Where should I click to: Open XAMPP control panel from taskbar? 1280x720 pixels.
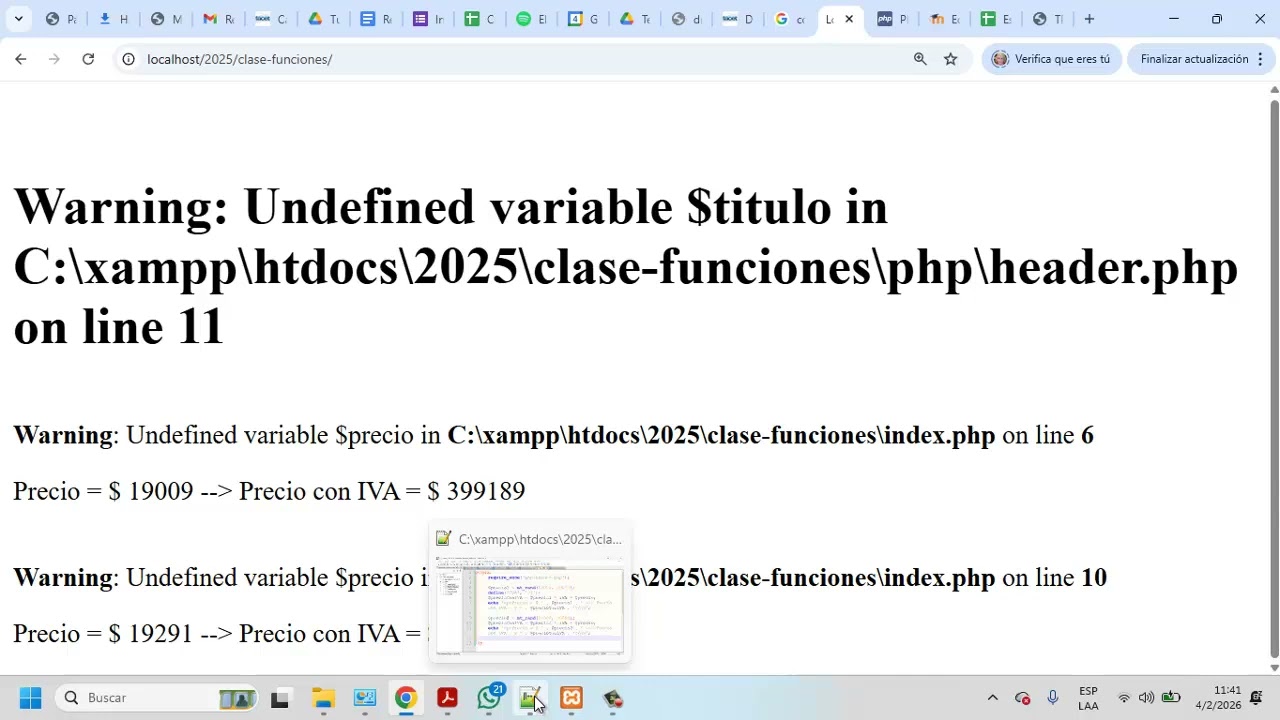pos(571,698)
